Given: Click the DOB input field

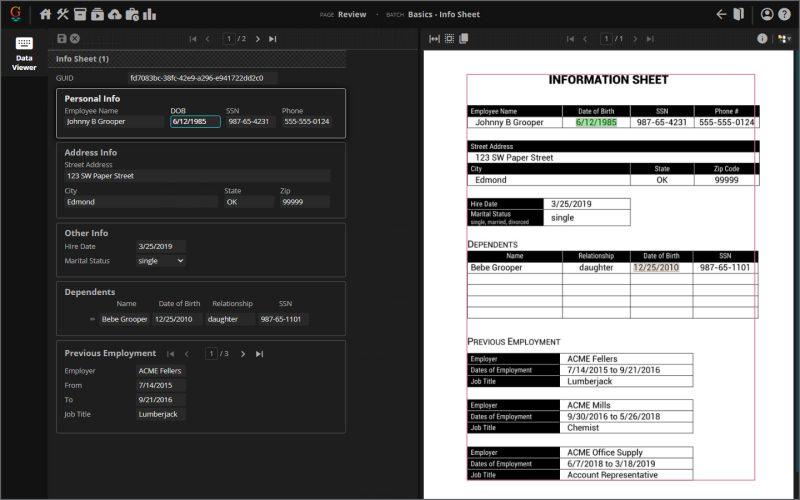Looking at the screenshot, I should point(194,121).
